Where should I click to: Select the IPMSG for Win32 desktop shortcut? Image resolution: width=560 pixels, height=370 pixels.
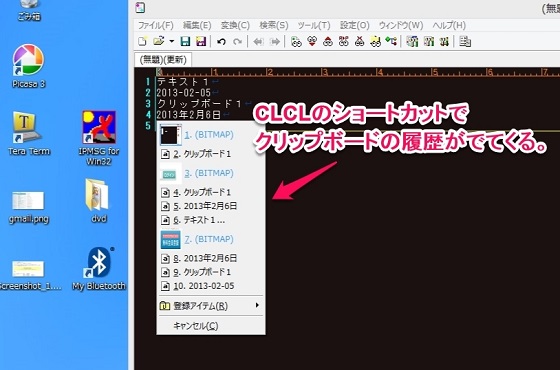click(x=99, y=138)
